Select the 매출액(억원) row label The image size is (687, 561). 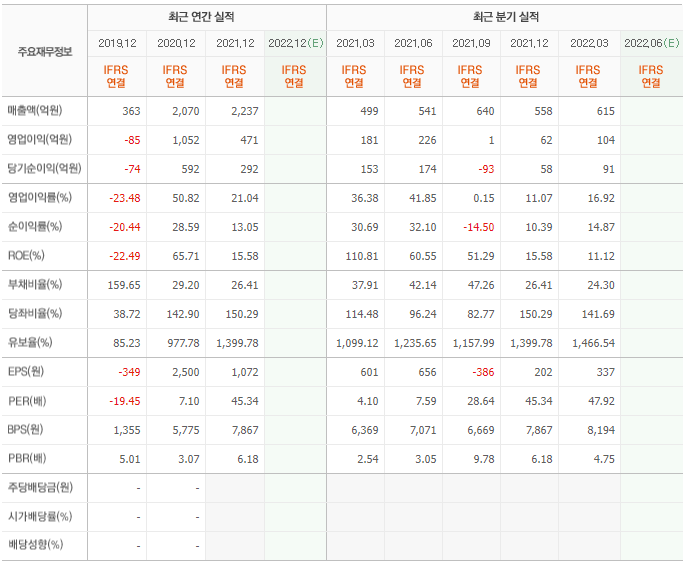(x=35, y=110)
